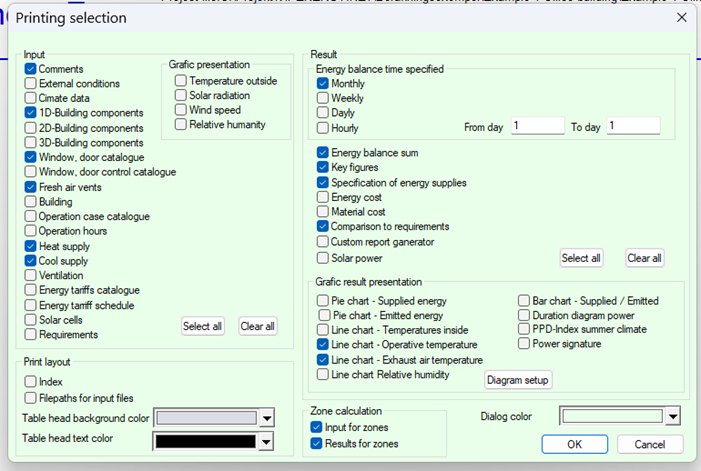Click the black text color swatch

[204, 440]
